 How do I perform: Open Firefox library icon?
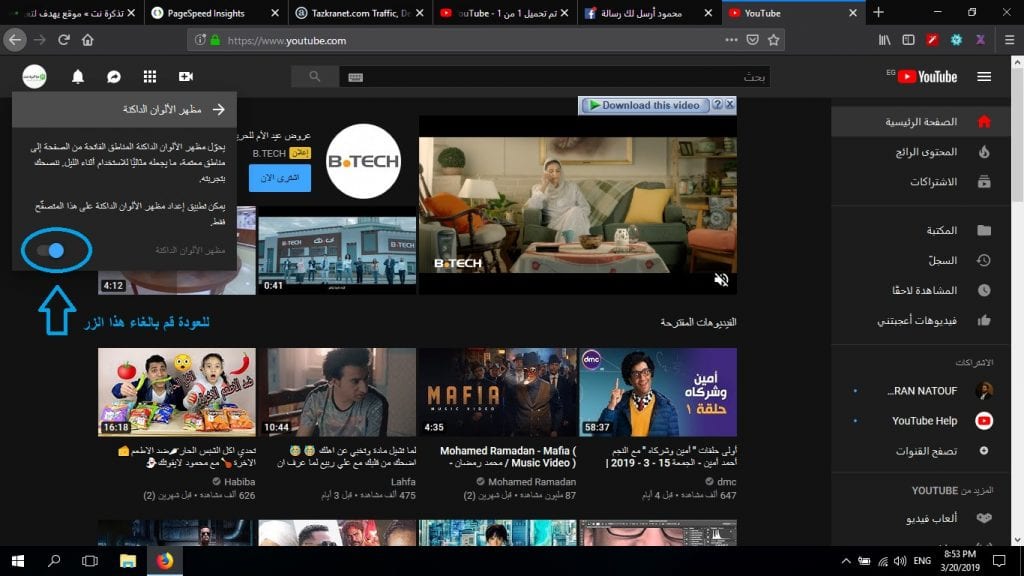pyautogui.click(x=884, y=40)
